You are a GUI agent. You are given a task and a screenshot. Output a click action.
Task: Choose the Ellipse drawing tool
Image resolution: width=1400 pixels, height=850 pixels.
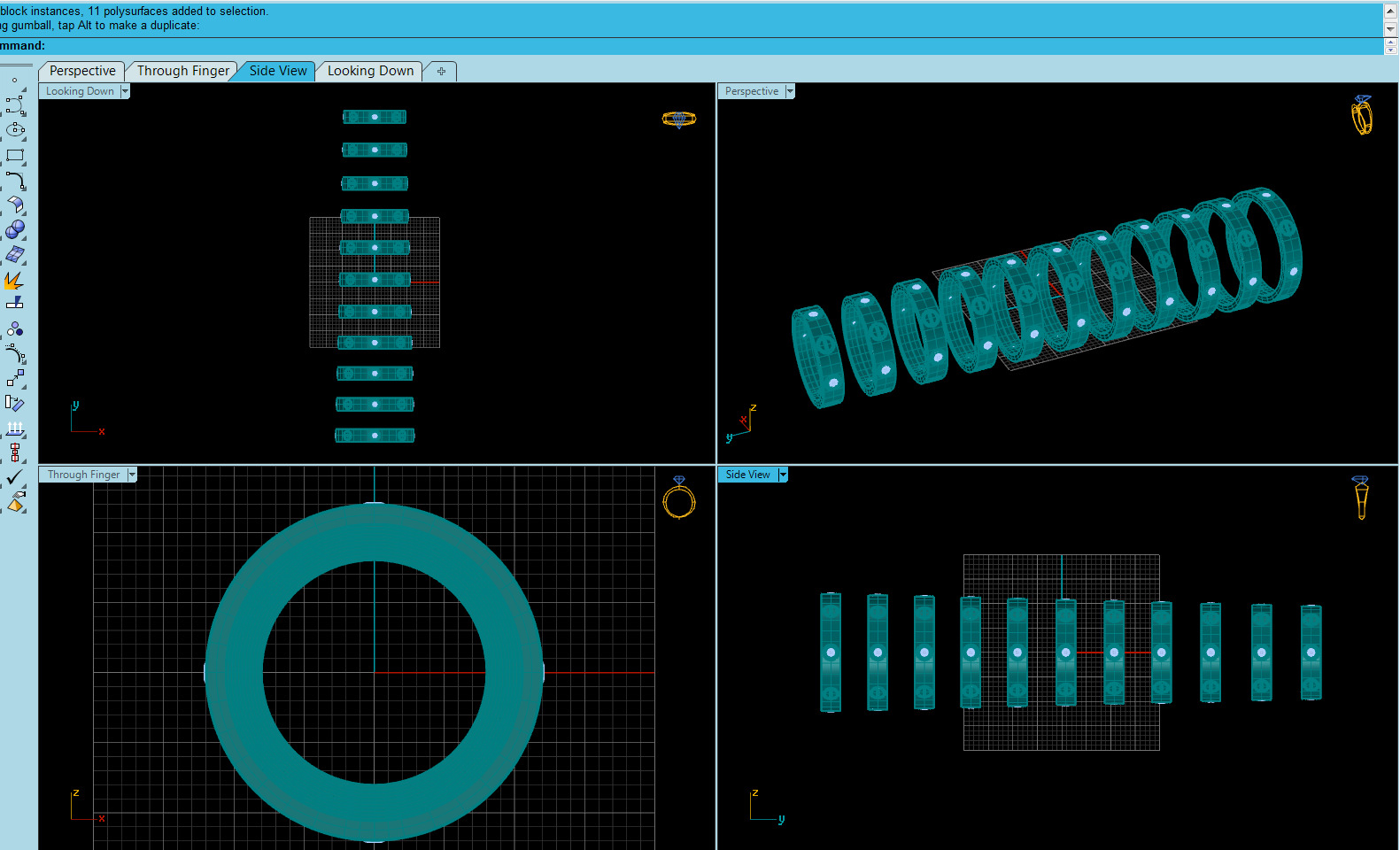click(x=15, y=130)
